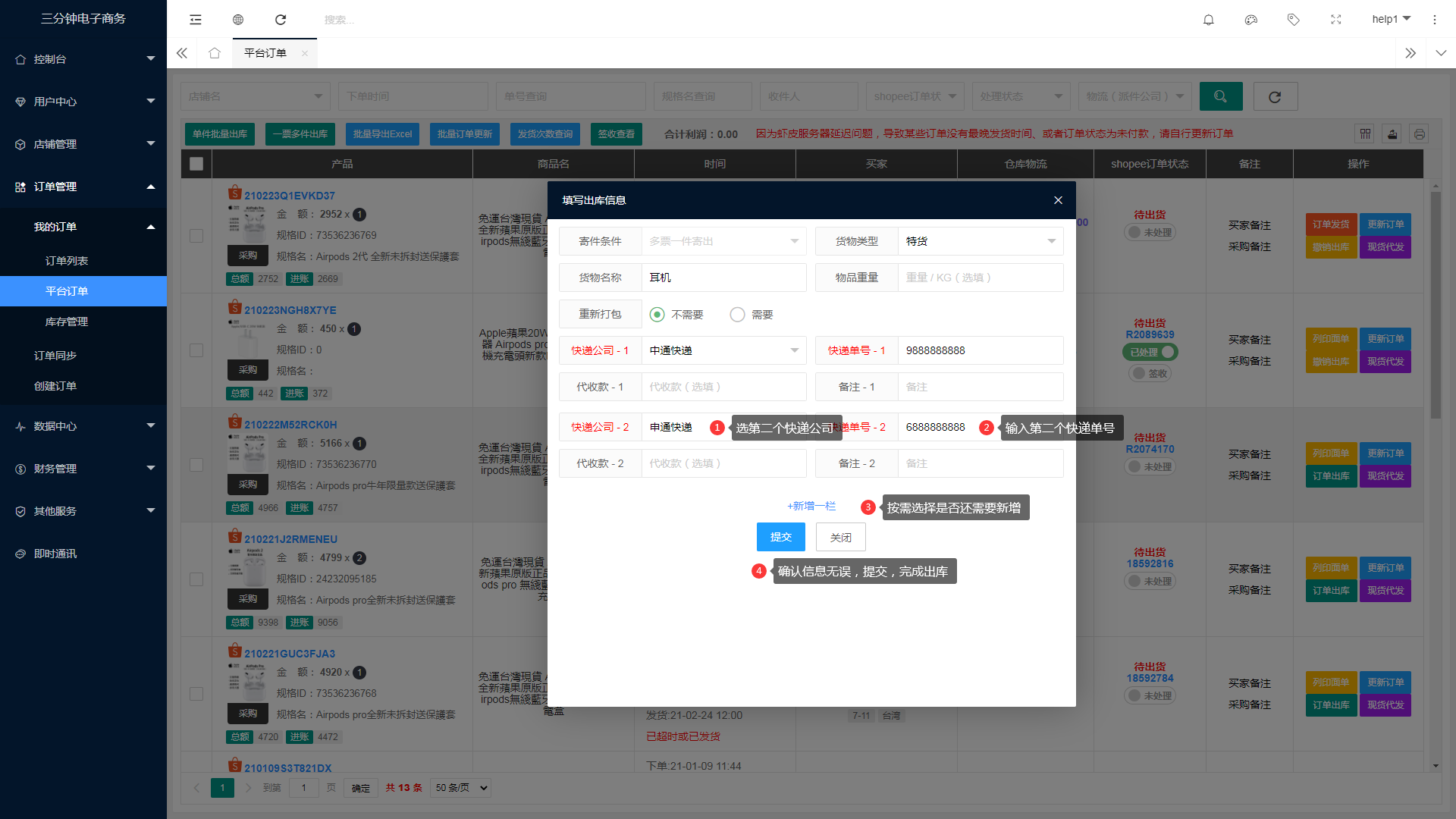Click the notification bell icon

[x=1209, y=20]
